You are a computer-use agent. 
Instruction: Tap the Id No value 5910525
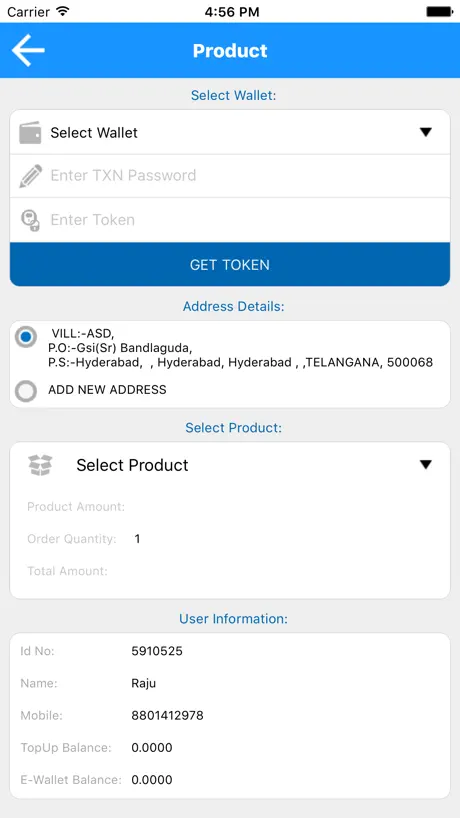[157, 651]
